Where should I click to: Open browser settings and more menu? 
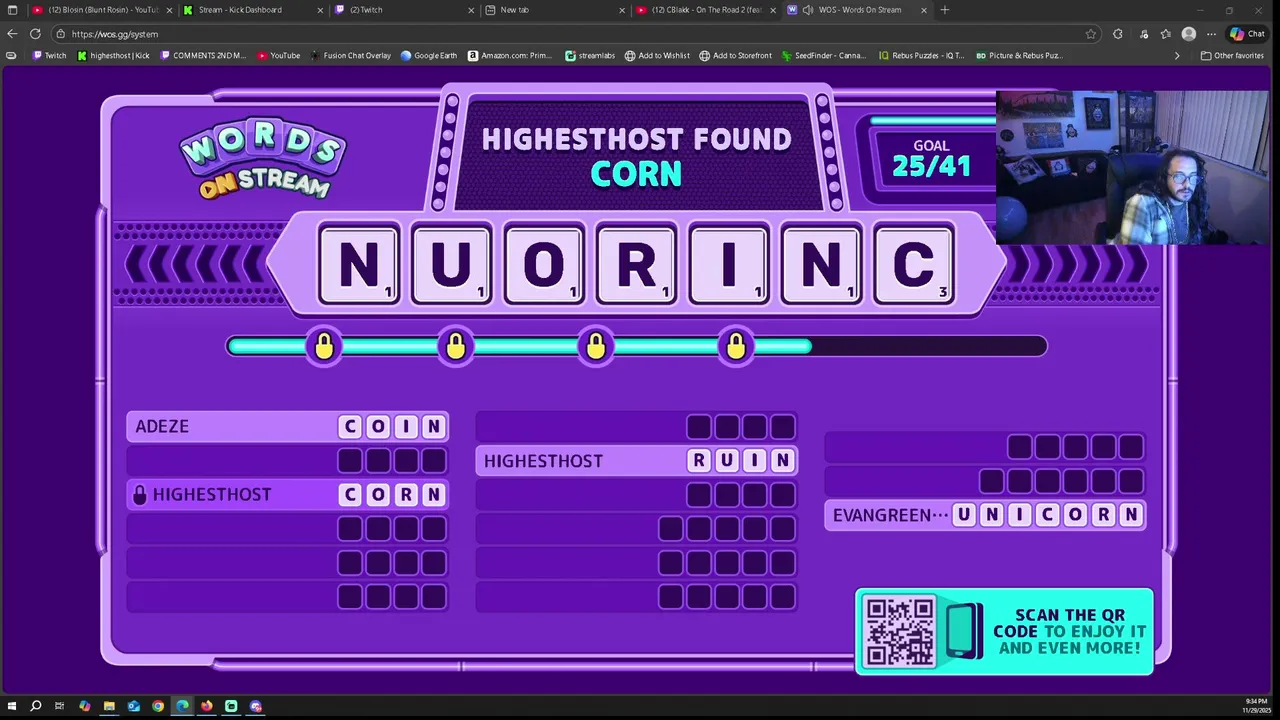(1211, 34)
